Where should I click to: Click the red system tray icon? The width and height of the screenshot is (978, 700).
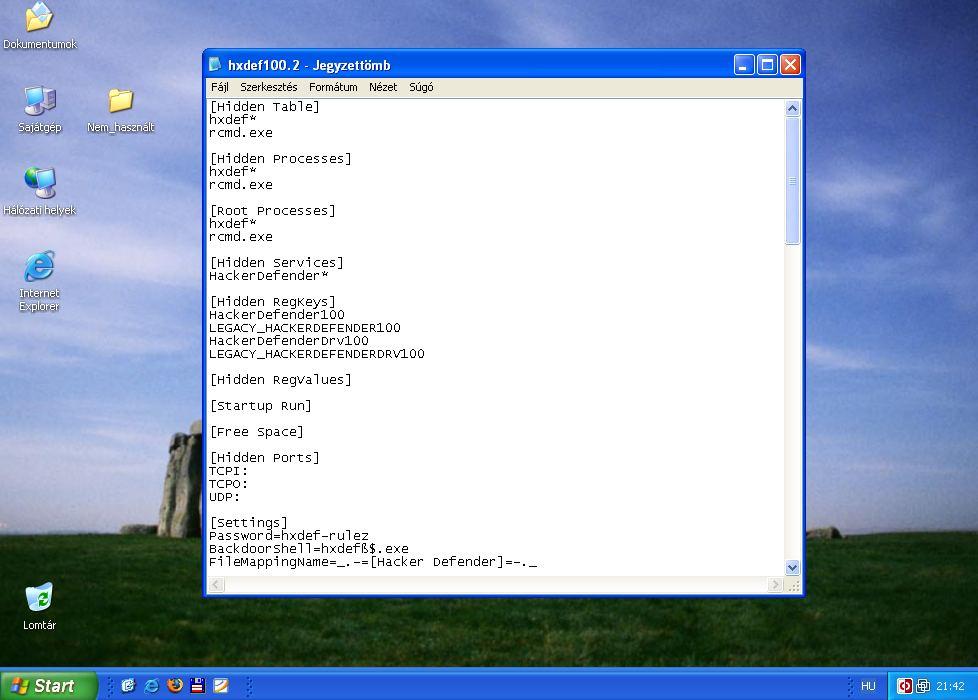point(904,686)
